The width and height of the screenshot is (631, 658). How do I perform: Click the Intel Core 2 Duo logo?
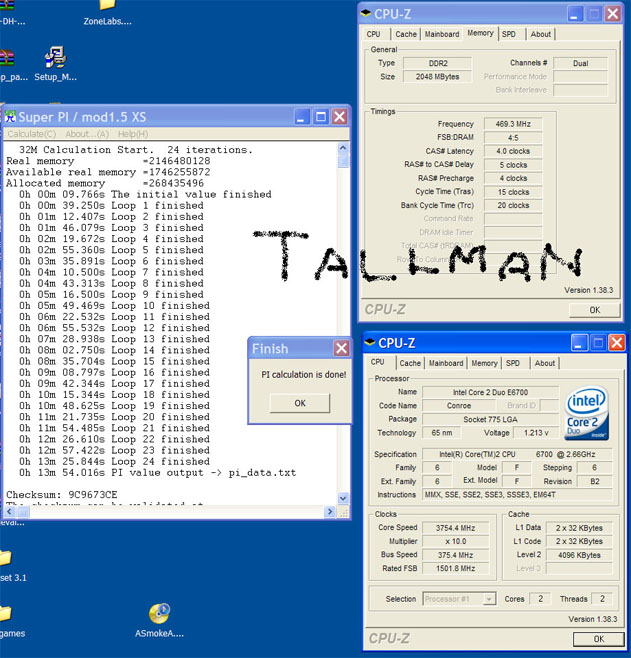tap(586, 413)
